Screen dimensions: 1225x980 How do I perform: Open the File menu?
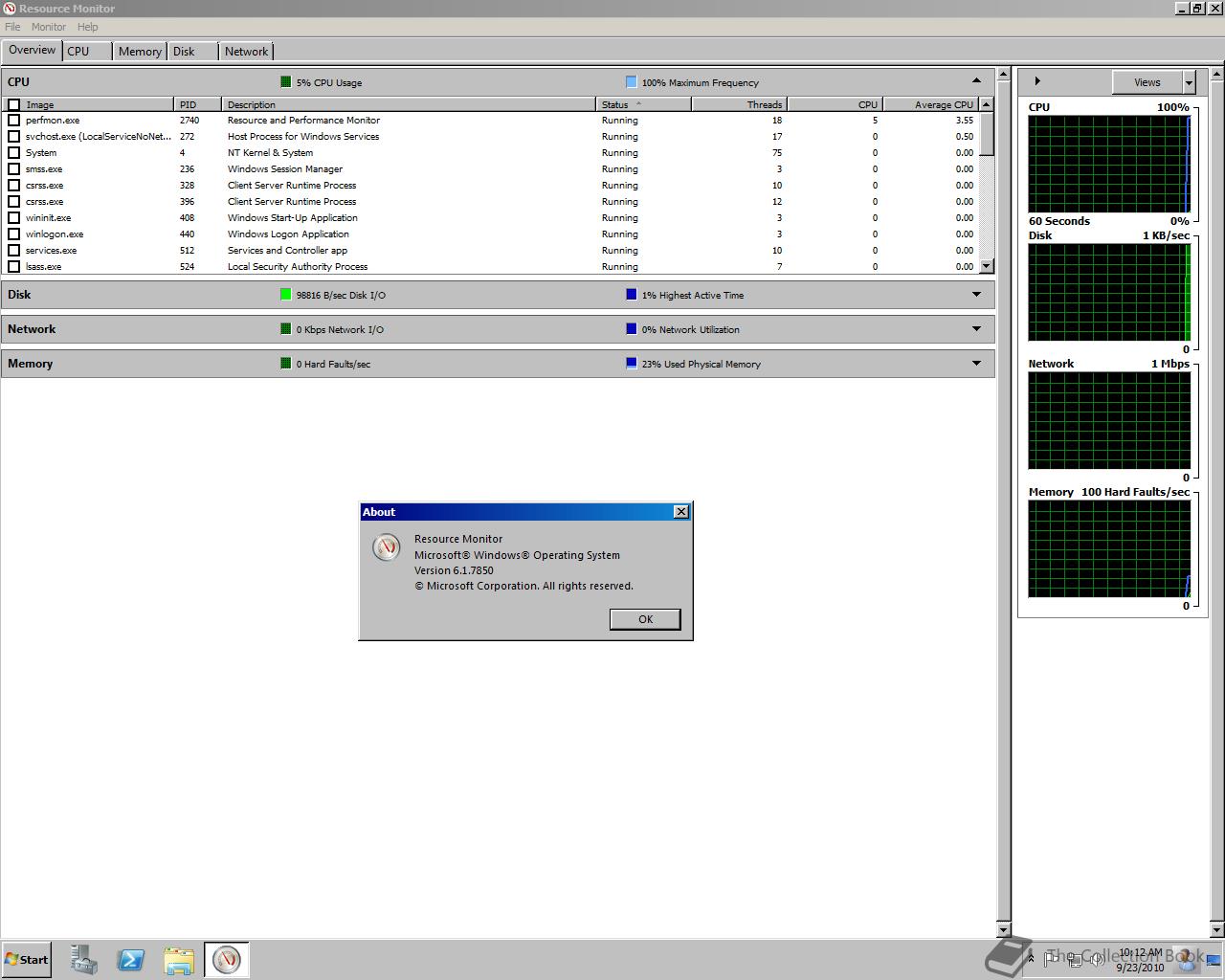pyautogui.click(x=12, y=27)
